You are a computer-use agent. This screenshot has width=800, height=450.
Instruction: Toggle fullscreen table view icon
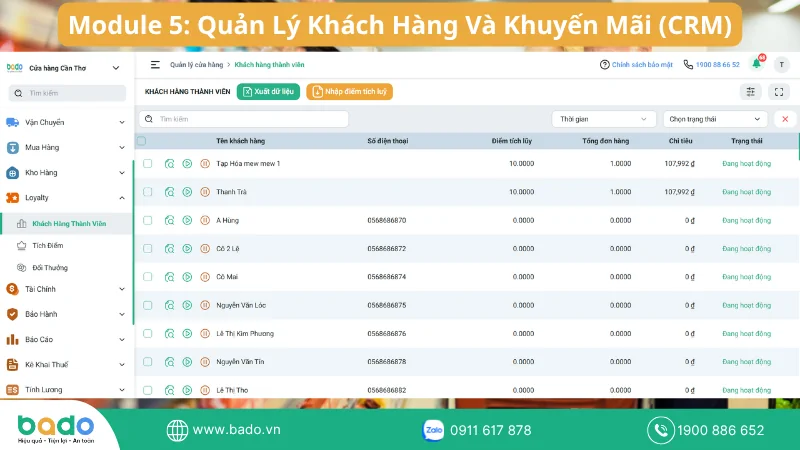coord(779,92)
